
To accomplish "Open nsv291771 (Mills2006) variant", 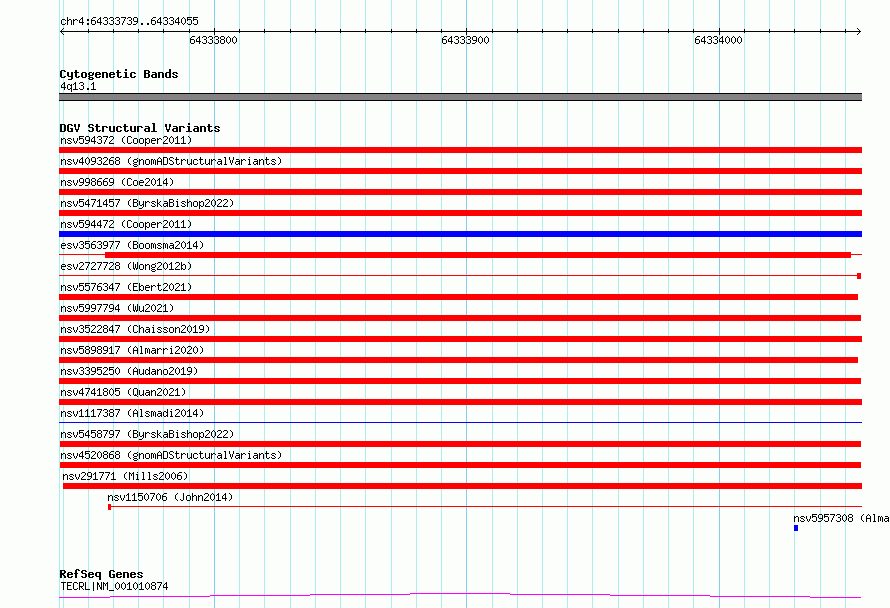I will (125, 476).
